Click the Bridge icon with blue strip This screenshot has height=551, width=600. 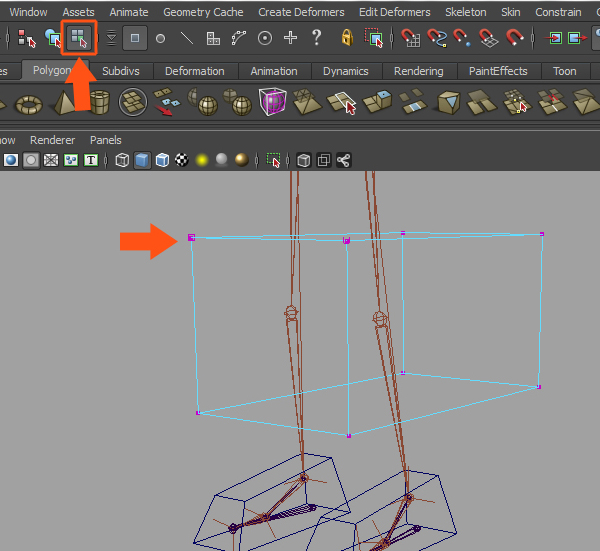point(413,101)
